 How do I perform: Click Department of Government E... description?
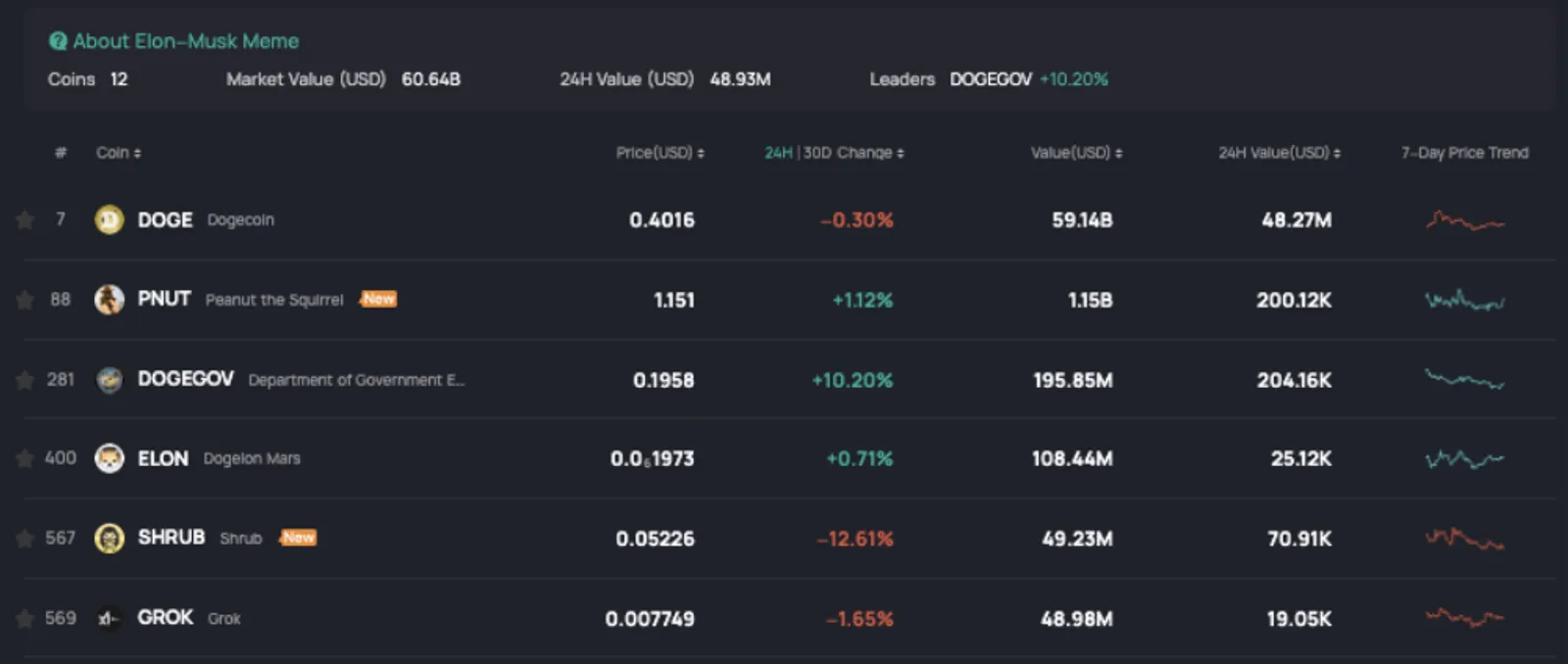pos(357,380)
